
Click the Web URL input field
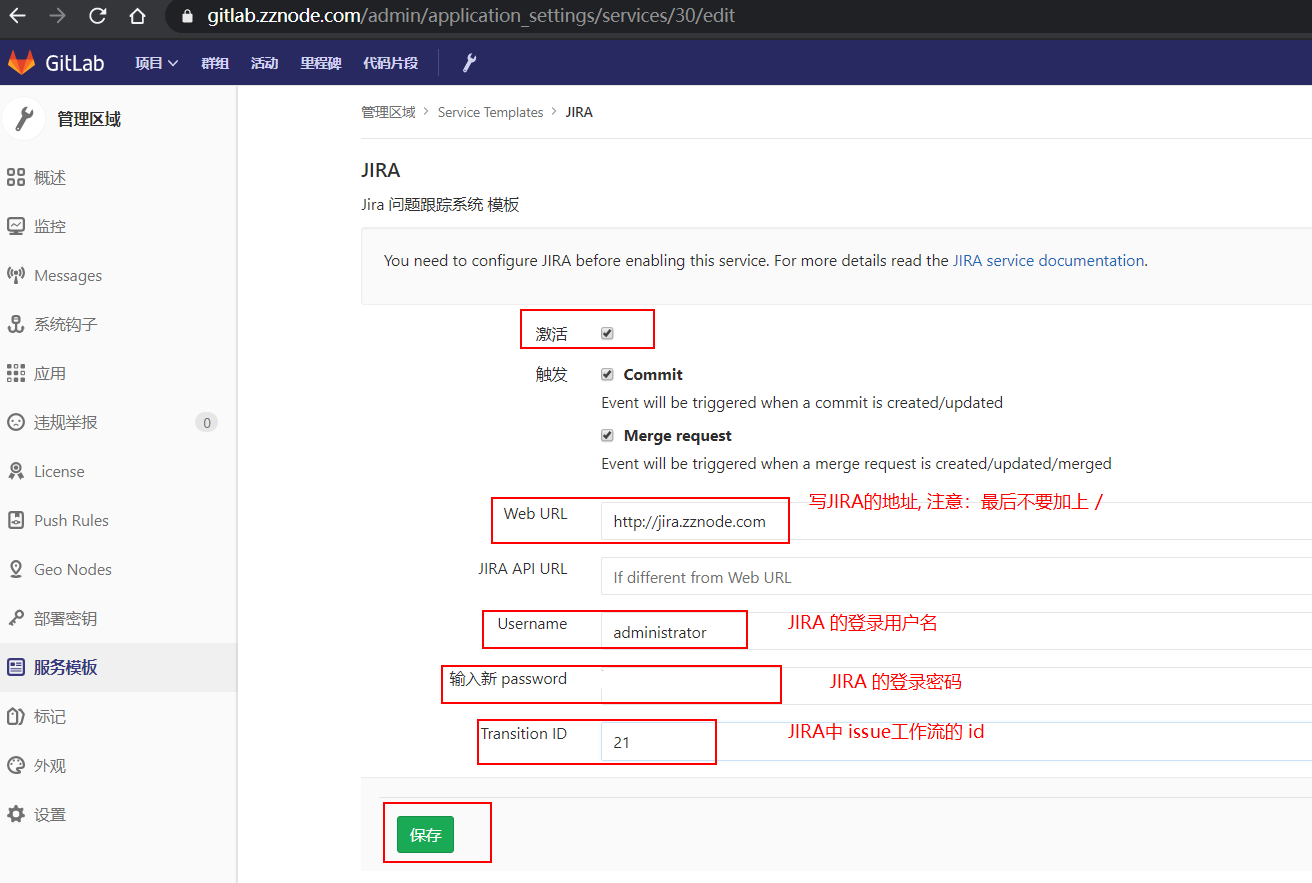(x=956, y=521)
